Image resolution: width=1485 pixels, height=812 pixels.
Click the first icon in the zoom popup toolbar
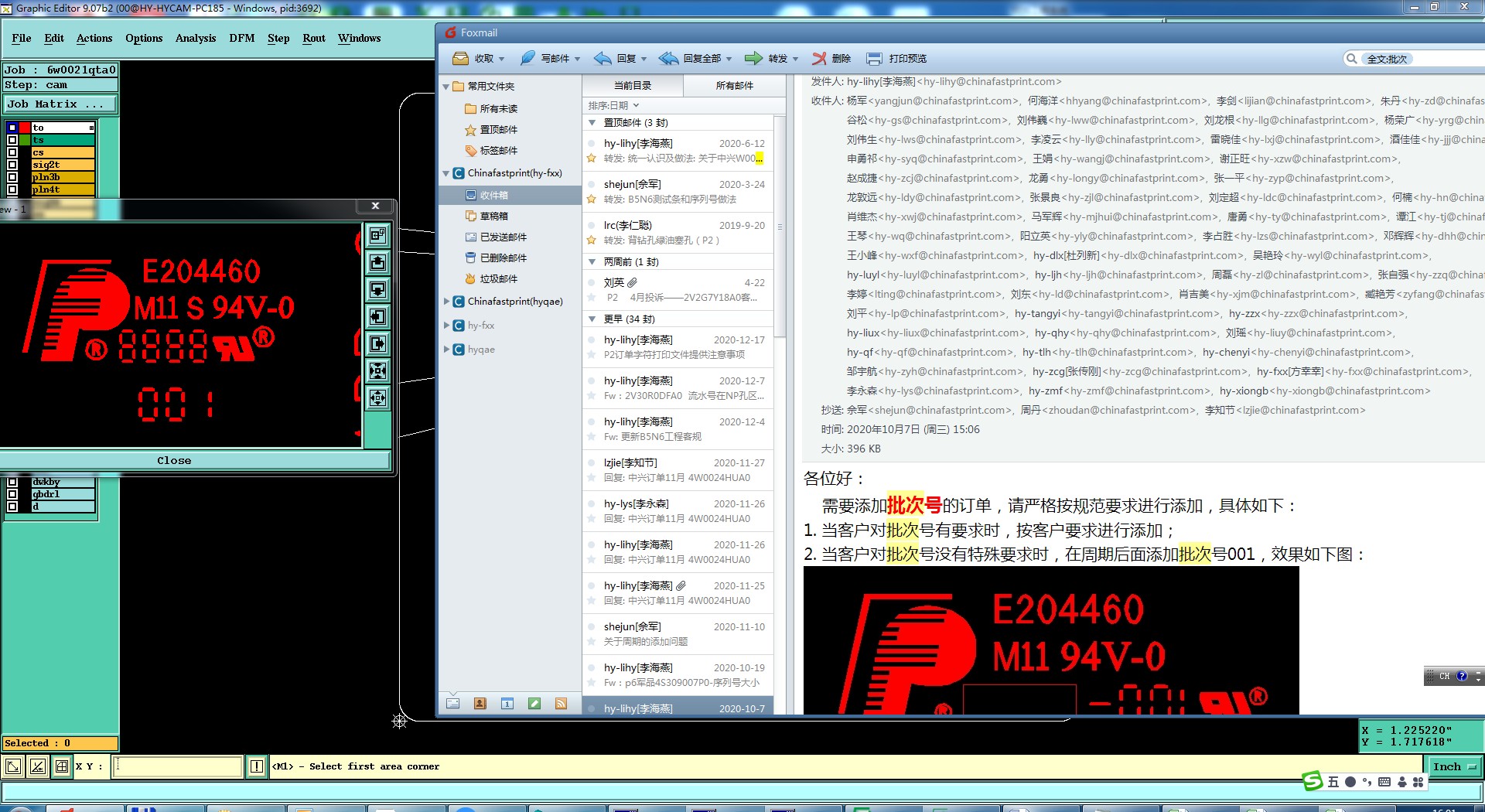[x=377, y=235]
